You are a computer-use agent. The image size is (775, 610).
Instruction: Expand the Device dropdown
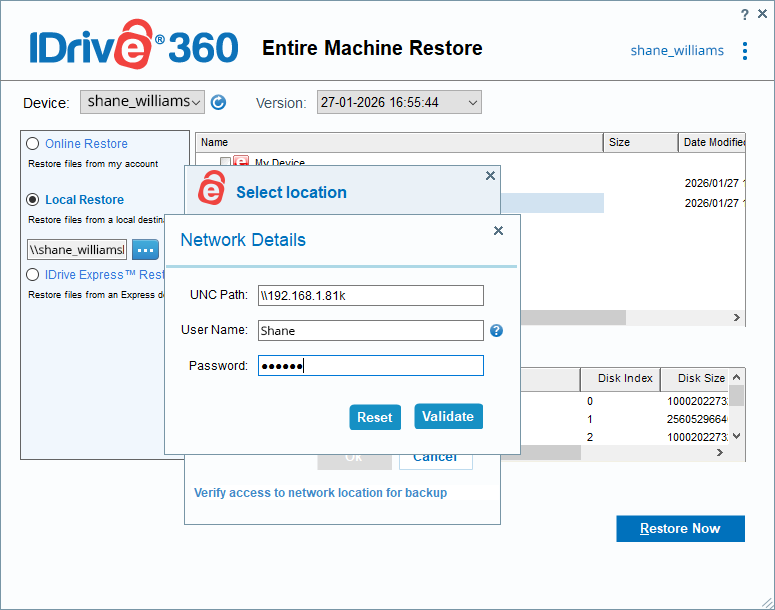point(142,102)
